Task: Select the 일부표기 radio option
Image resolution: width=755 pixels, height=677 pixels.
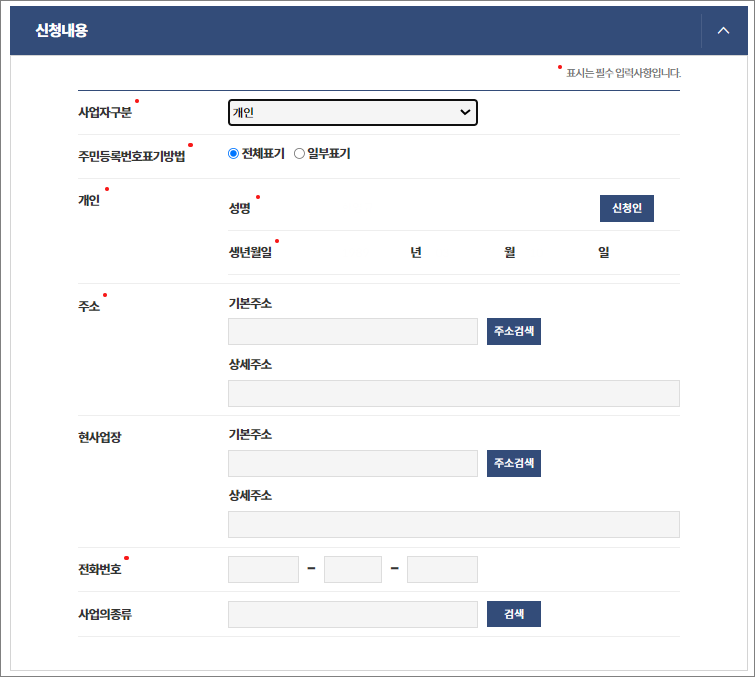Action: (x=299, y=154)
